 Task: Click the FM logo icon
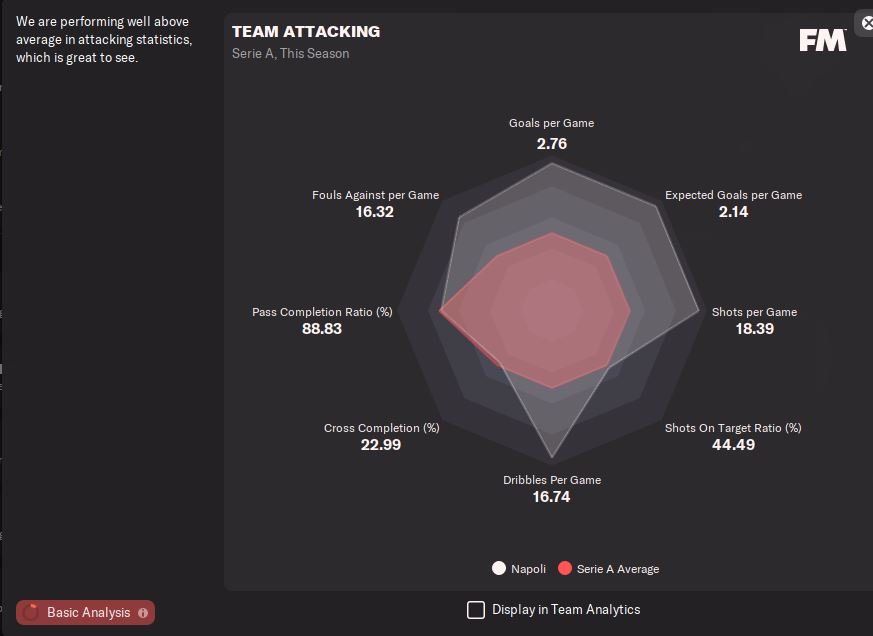click(823, 40)
